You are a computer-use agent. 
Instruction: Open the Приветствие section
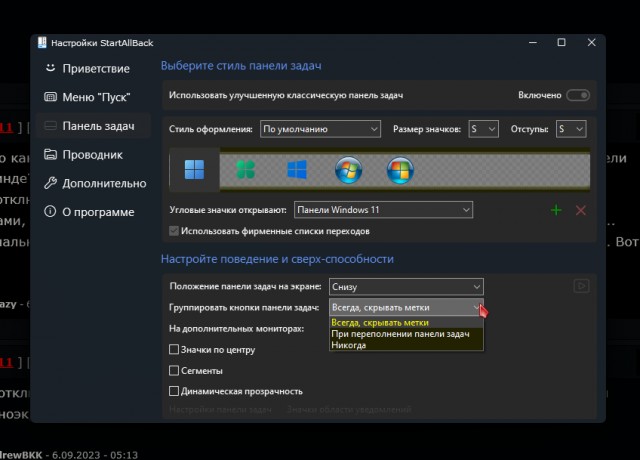coord(94,69)
